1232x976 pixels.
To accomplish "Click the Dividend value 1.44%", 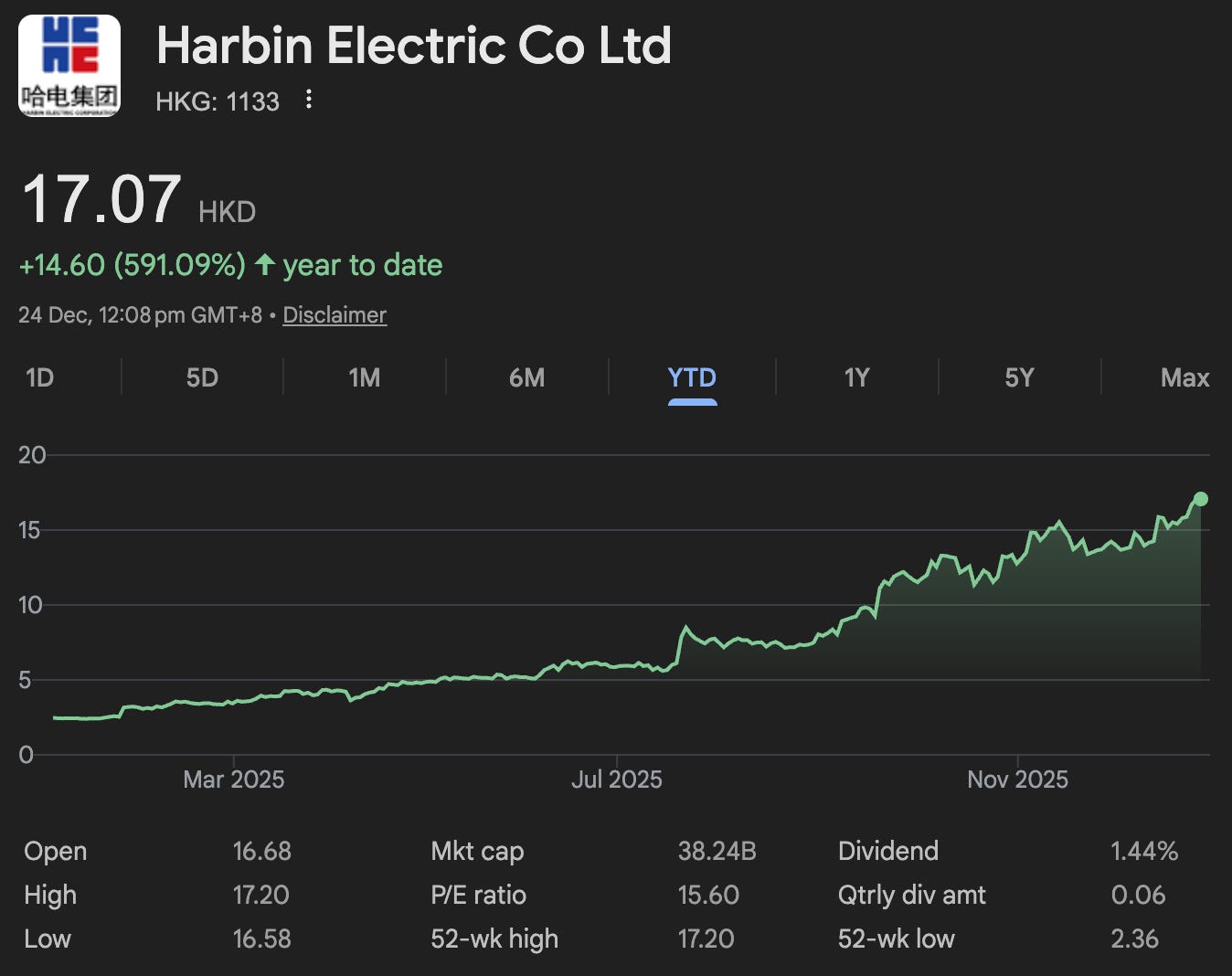I will [1144, 851].
